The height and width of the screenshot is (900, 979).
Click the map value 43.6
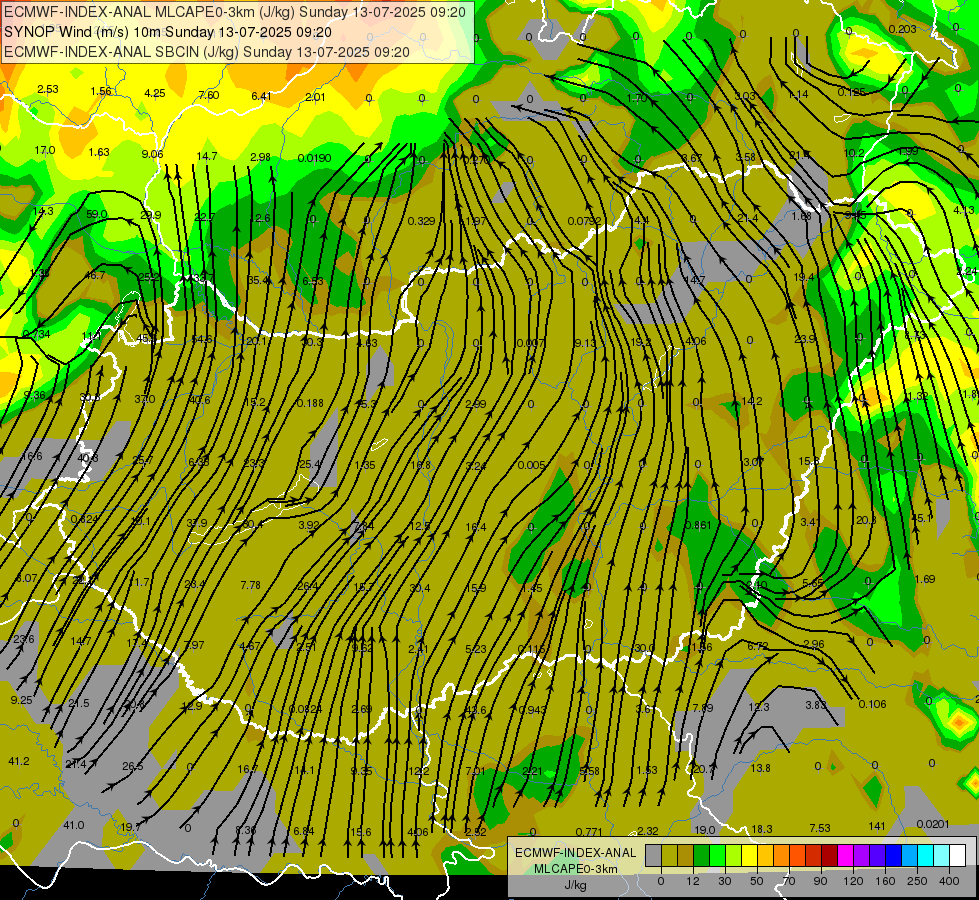pyautogui.click(x=476, y=710)
